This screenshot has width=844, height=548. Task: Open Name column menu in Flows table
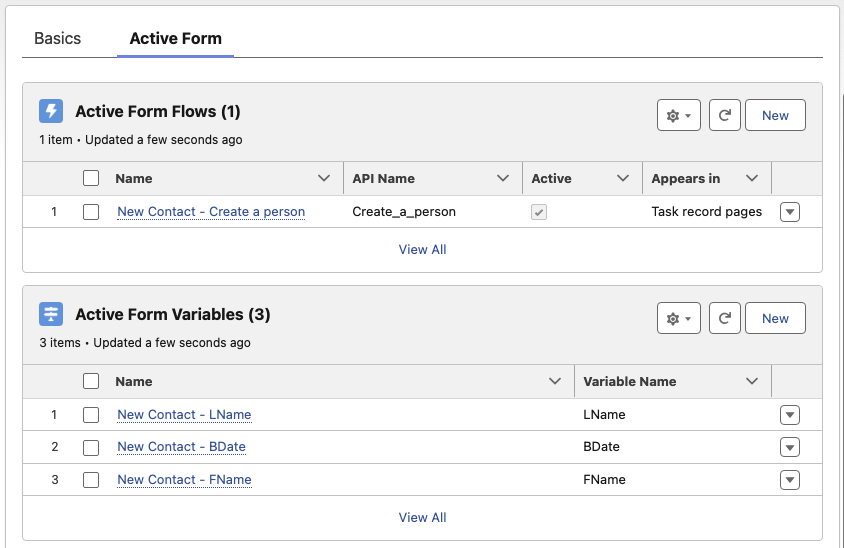coord(323,178)
